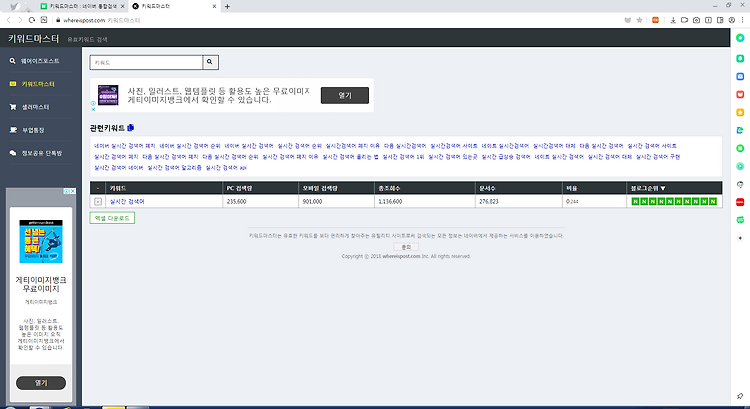Click the ad info icon on banner ad
750x409 pixels.
pyautogui.click(x=93, y=103)
